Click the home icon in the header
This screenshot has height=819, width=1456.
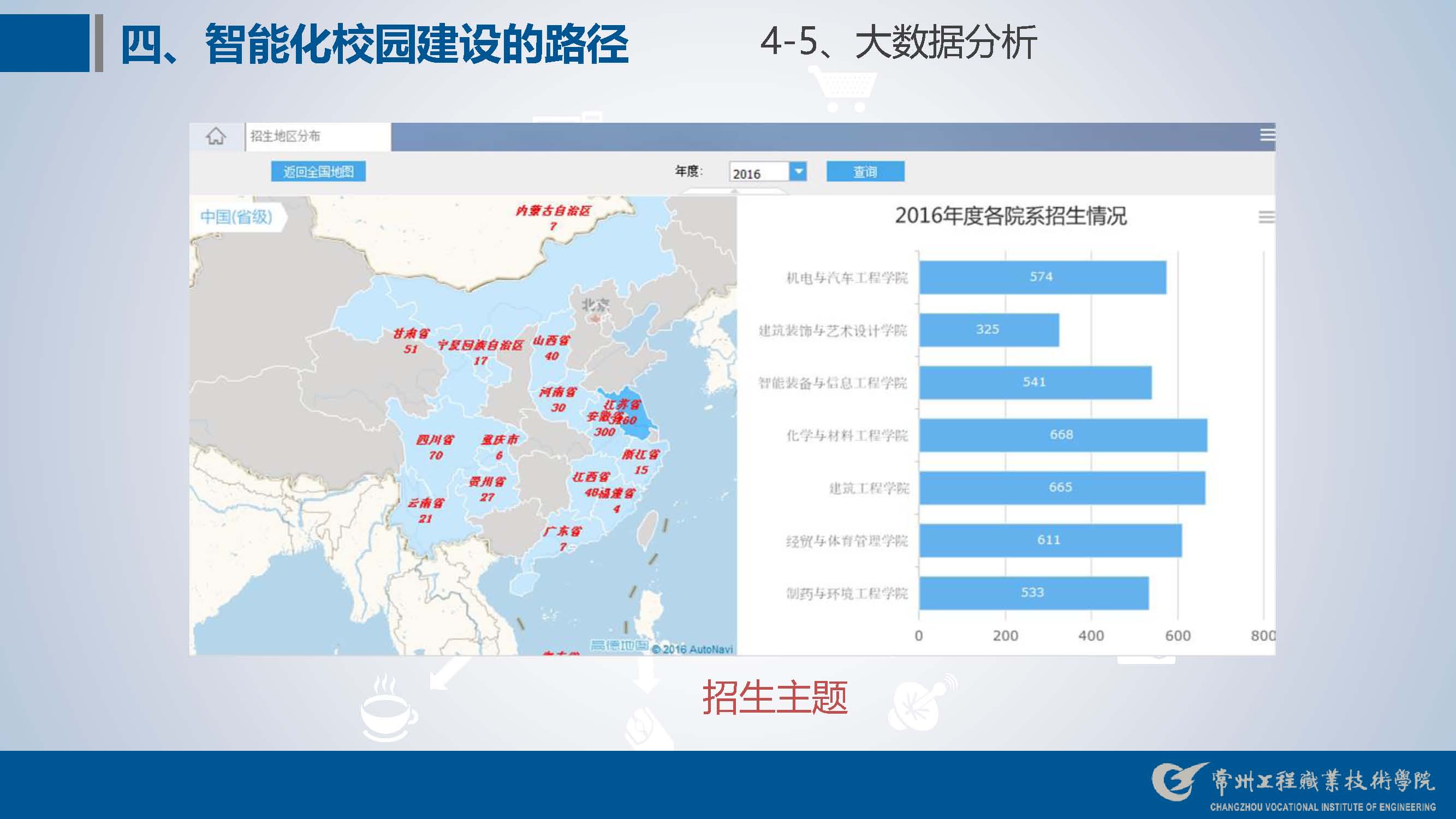[x=215, y=136]
